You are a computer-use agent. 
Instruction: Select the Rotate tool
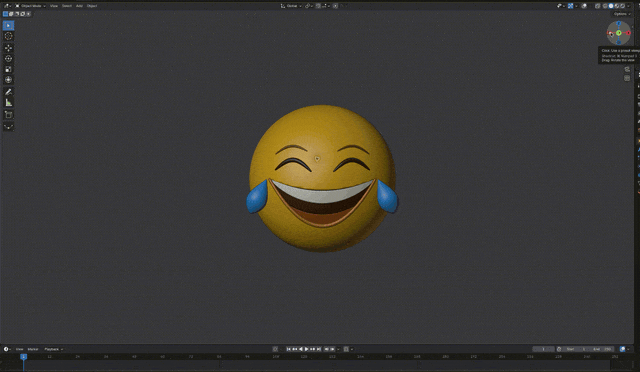[8, 58]
